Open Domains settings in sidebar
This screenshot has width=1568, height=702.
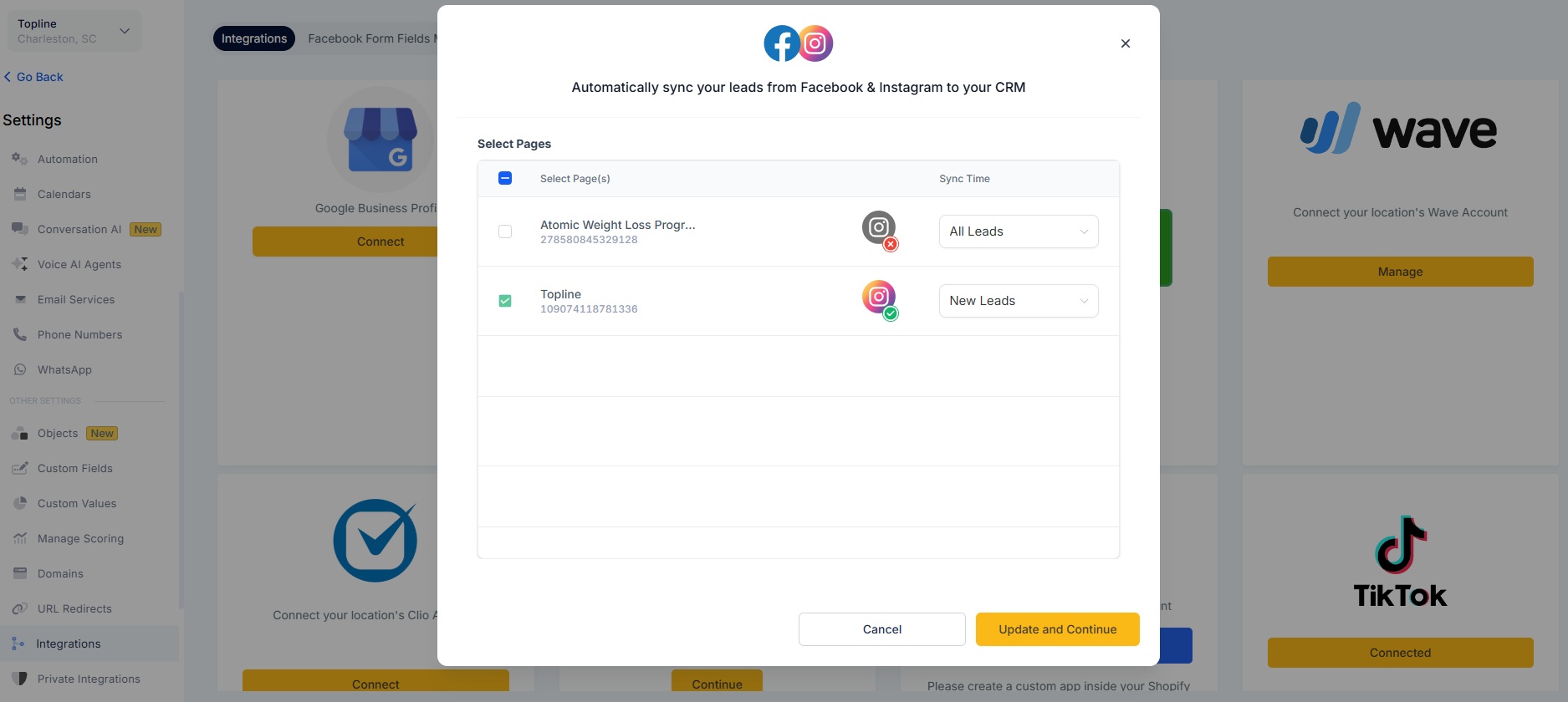click(60, 573)
